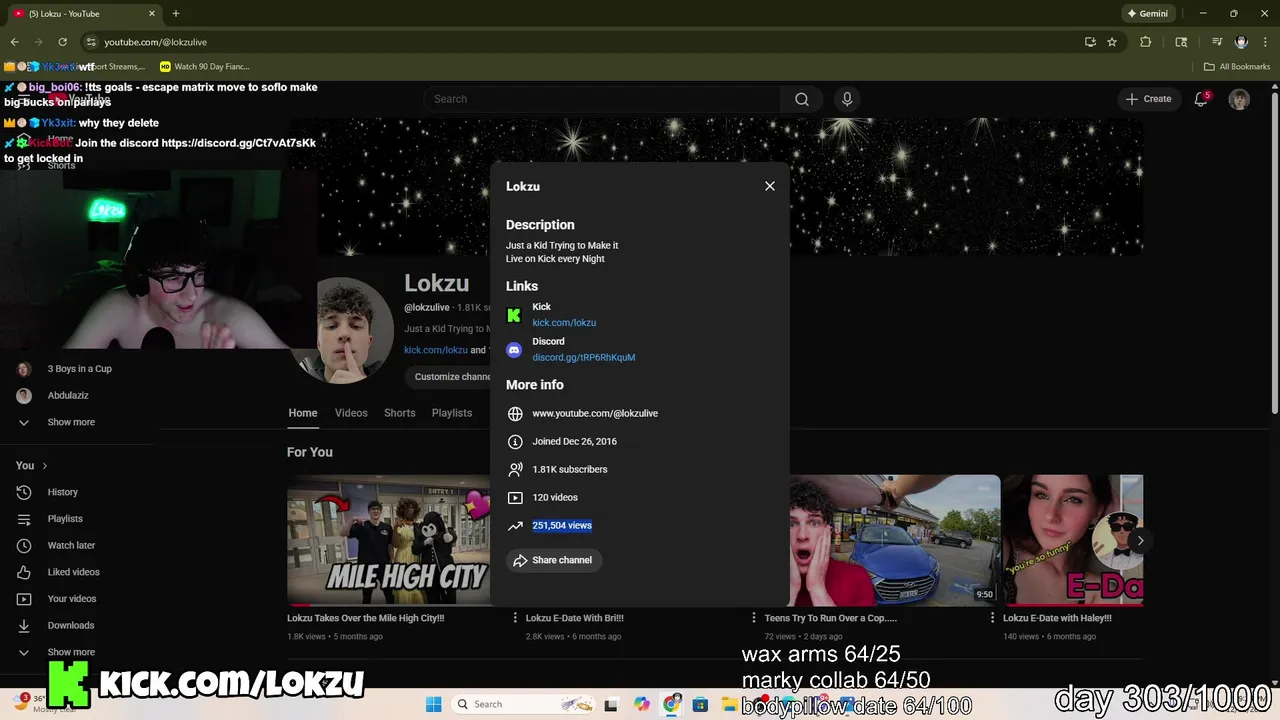Image resolution: width=1280 pixels, height=720 pixels.
Task: Open Lokzu E-Date with Haley thumbnail
Action: tap(1074, 541)
